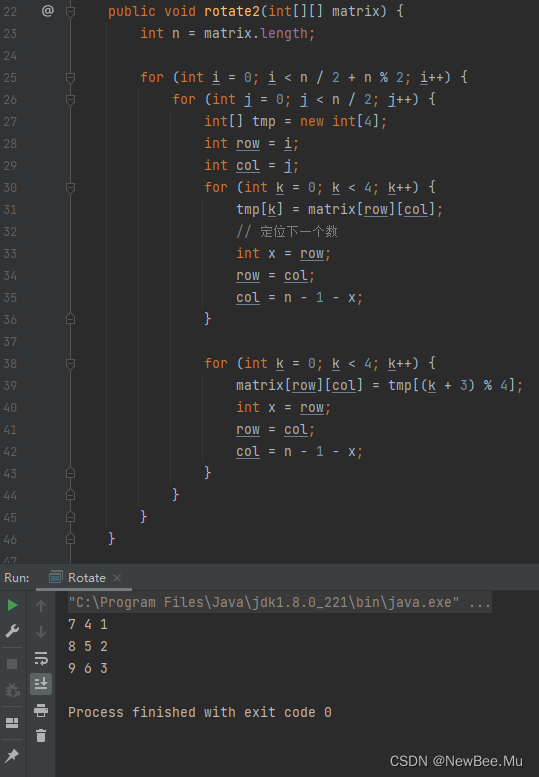Click 'tmp[k]' on line 31
Viewport: 539px width, 777px height.
pos(260,209)
